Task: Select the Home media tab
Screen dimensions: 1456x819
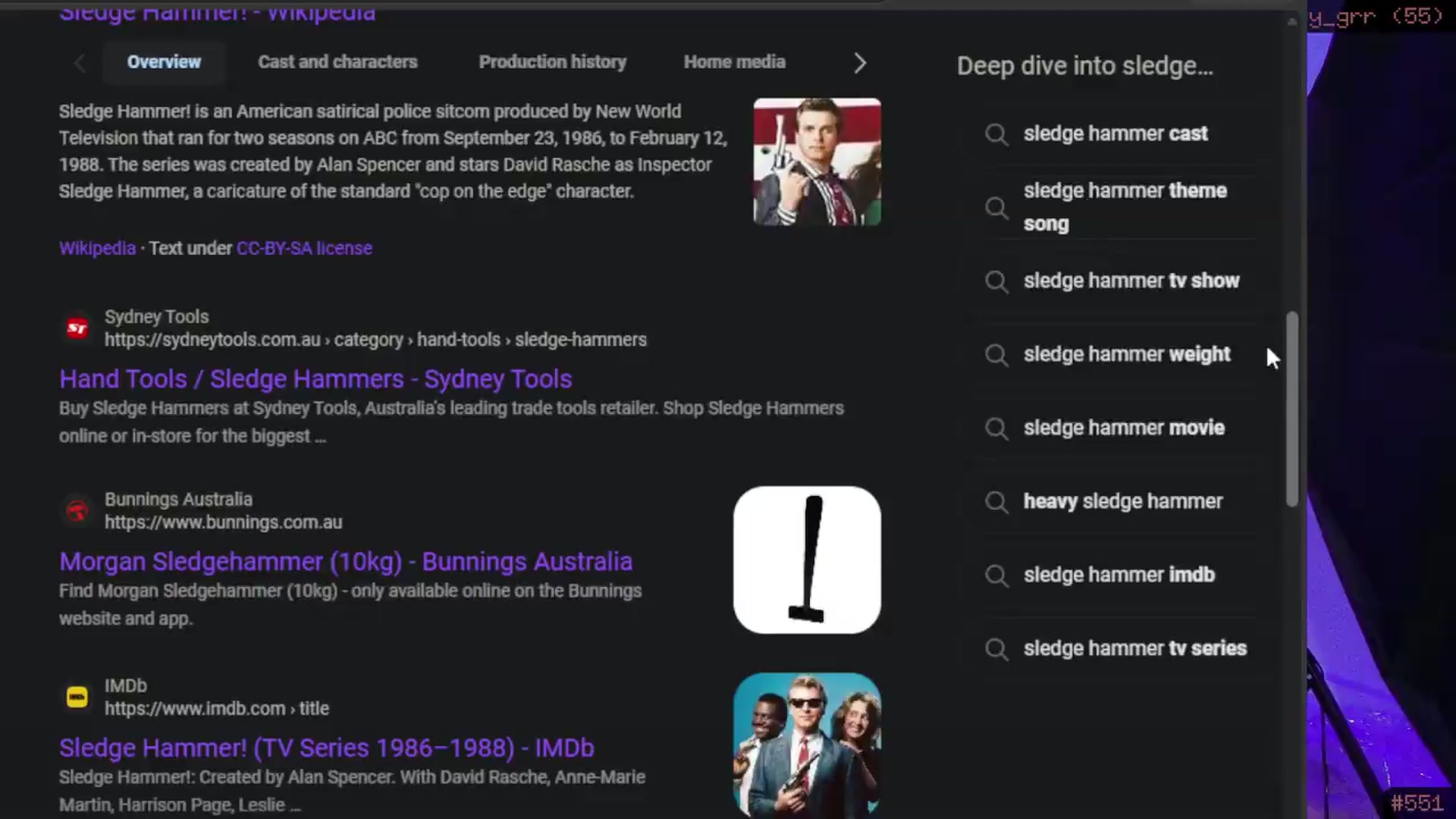Action: click(x=734, y=62)
